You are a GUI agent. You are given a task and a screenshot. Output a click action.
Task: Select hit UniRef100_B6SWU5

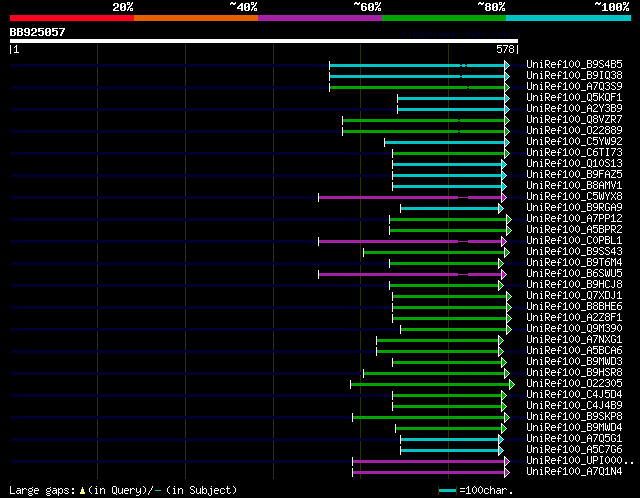[x=574, y=274]
